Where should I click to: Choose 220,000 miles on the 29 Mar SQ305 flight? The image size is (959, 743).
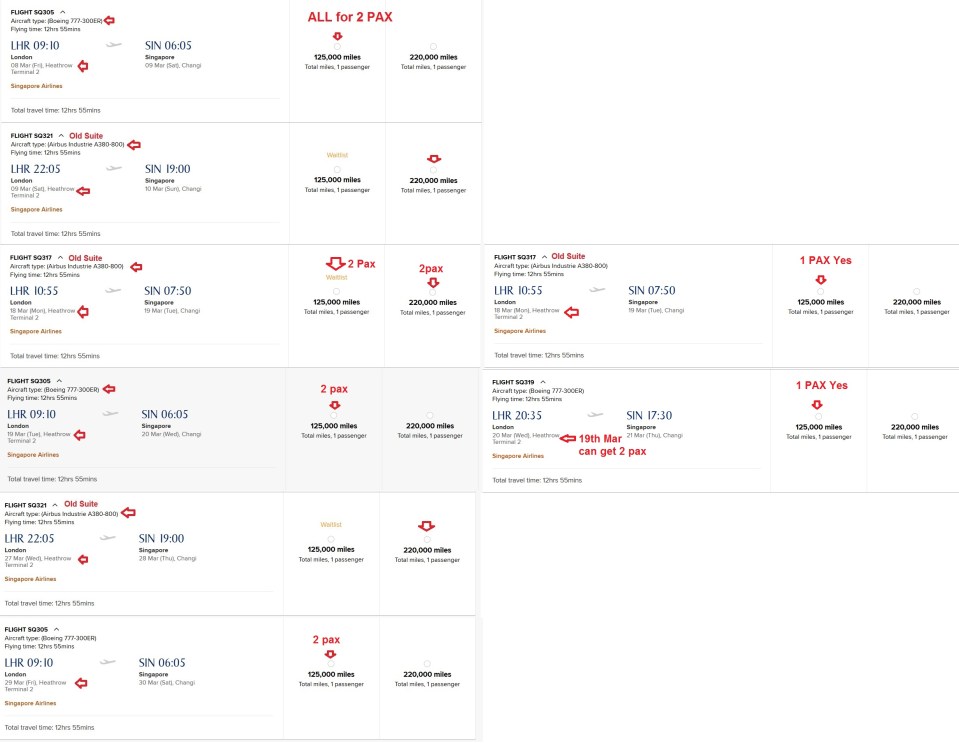click(427, 663)
